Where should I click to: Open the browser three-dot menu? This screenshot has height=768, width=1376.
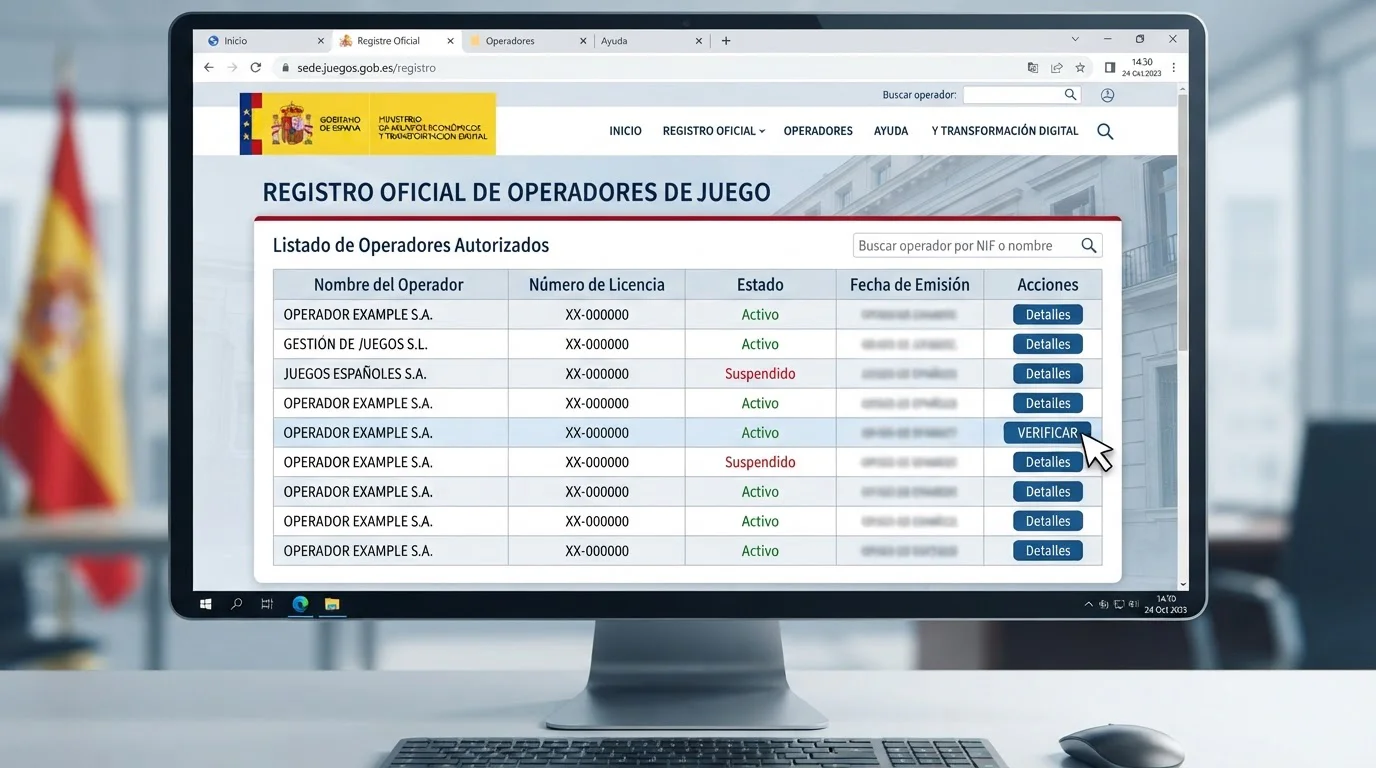point(1174,68)
